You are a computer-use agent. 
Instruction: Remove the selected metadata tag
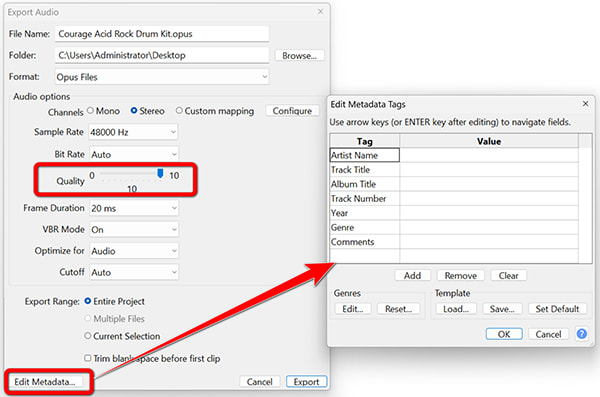tap(460, 275)
